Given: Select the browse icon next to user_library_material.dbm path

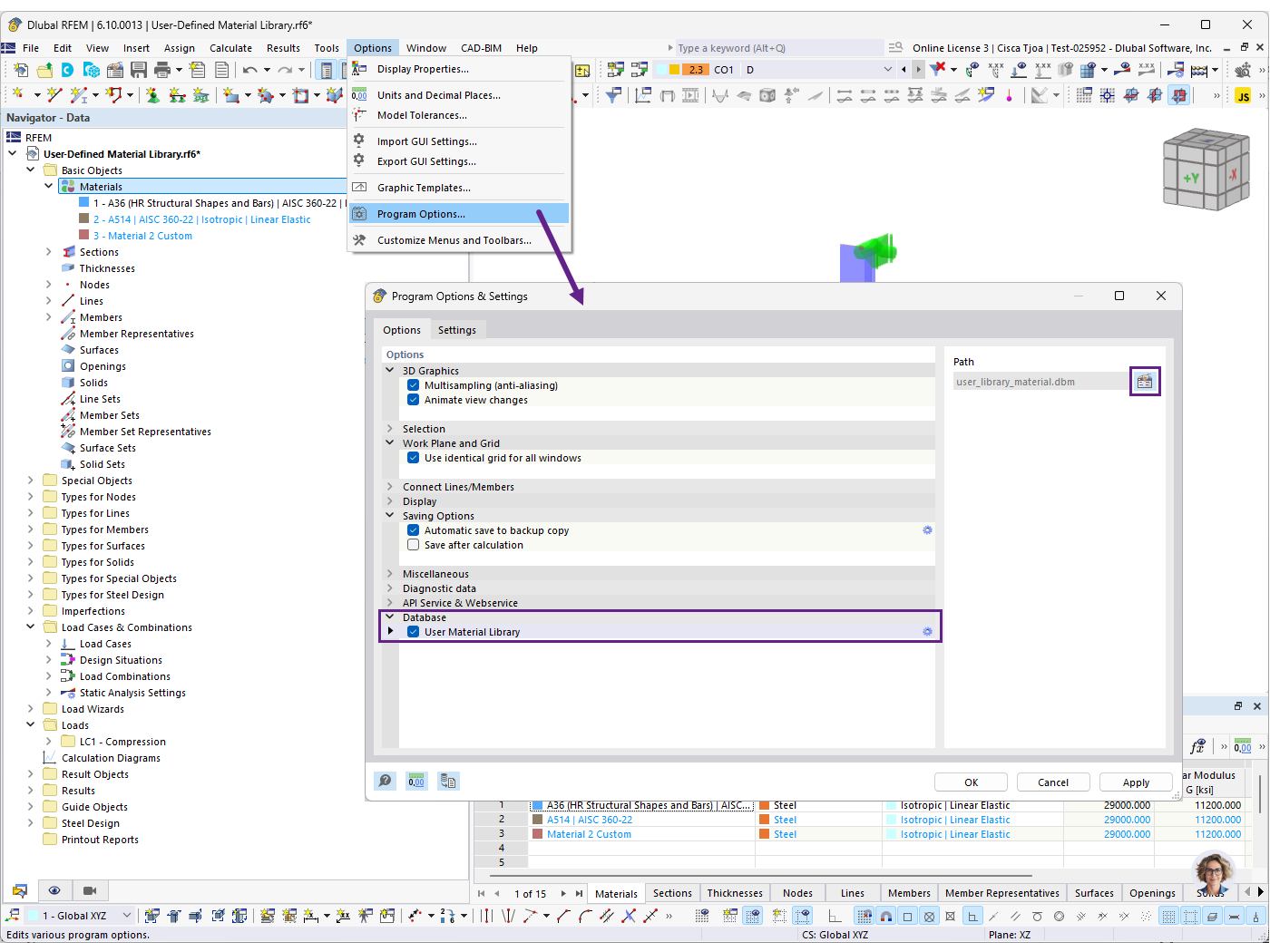Looking at the screenshot, I should coord(1145,381).
